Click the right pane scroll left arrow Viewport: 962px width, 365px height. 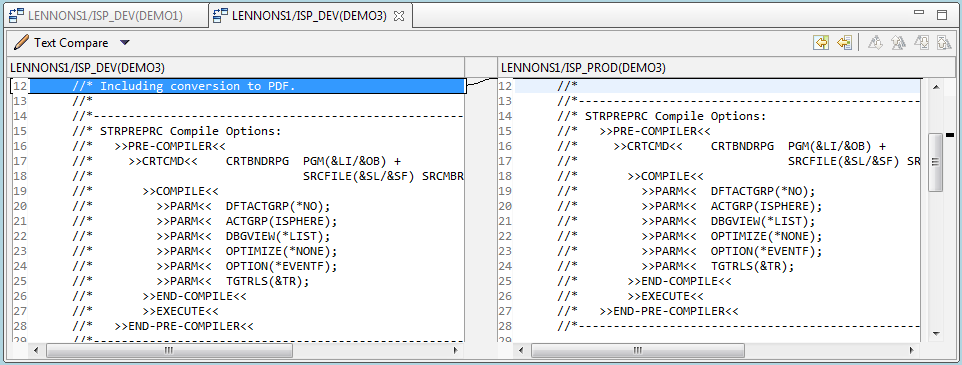(x=521, y=350)
